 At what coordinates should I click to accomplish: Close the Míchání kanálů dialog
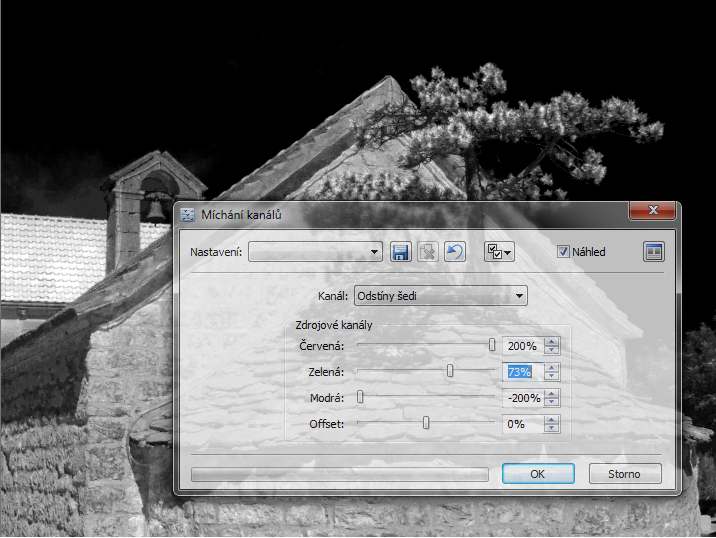coord(653,211)
